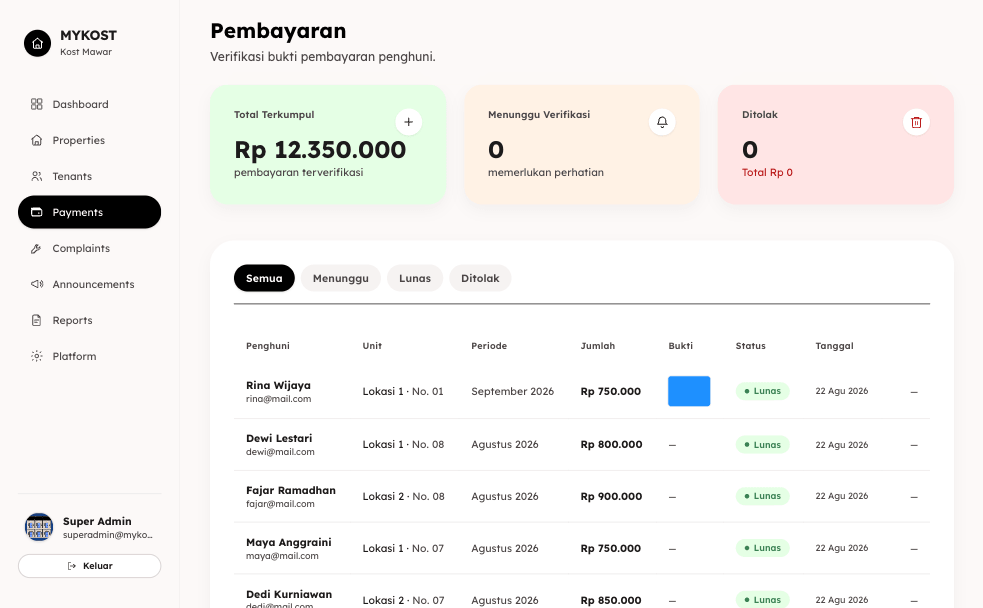Click the Periode column header
This screenshot has height=608, width=983.
click(489, 346)
